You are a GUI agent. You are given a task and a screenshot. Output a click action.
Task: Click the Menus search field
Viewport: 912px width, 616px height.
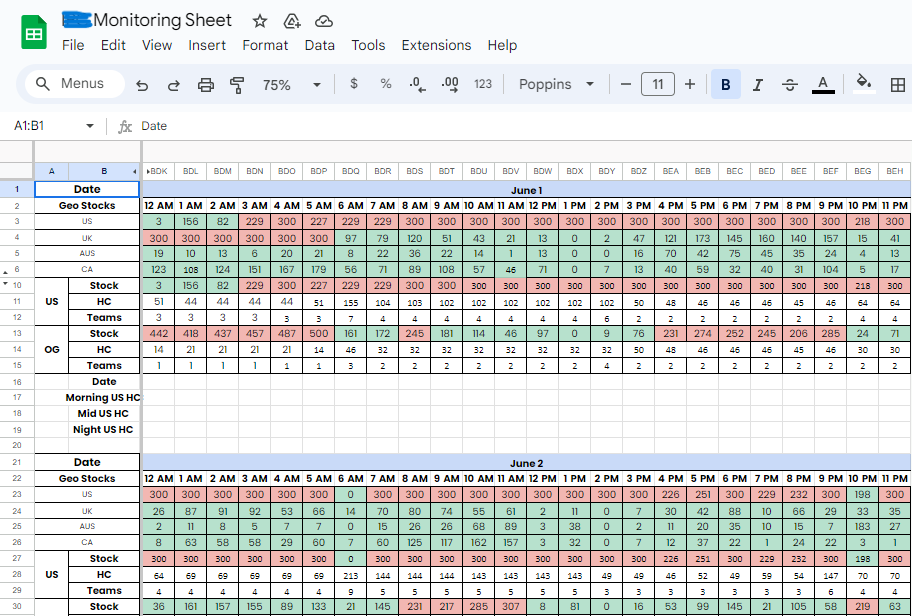[x=74, y=84]
